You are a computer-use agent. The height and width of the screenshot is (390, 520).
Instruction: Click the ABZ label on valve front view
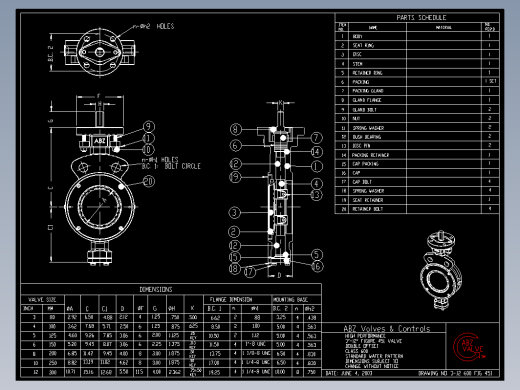point(100,141)
